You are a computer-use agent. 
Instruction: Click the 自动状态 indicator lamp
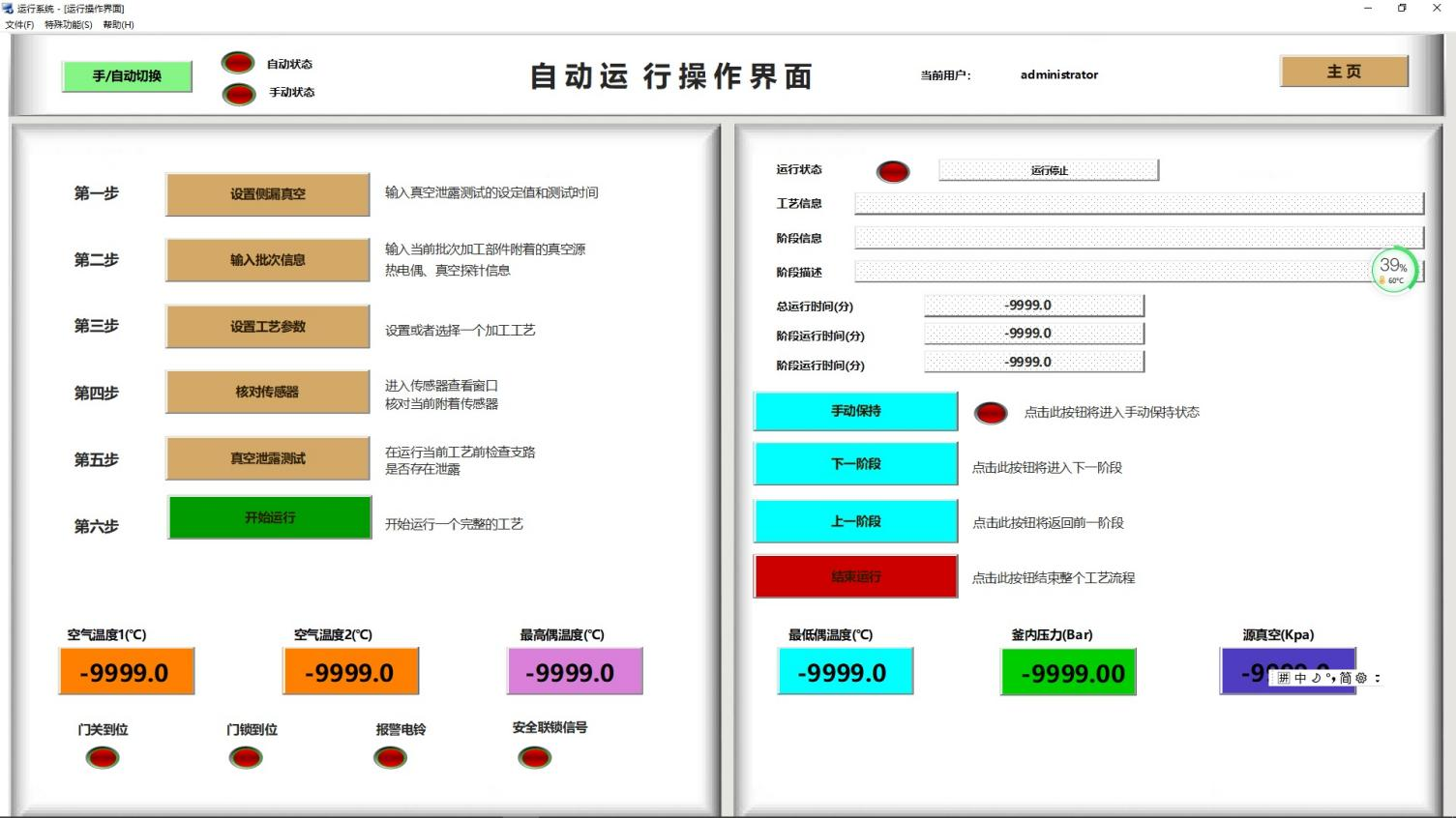pos(238,62)
